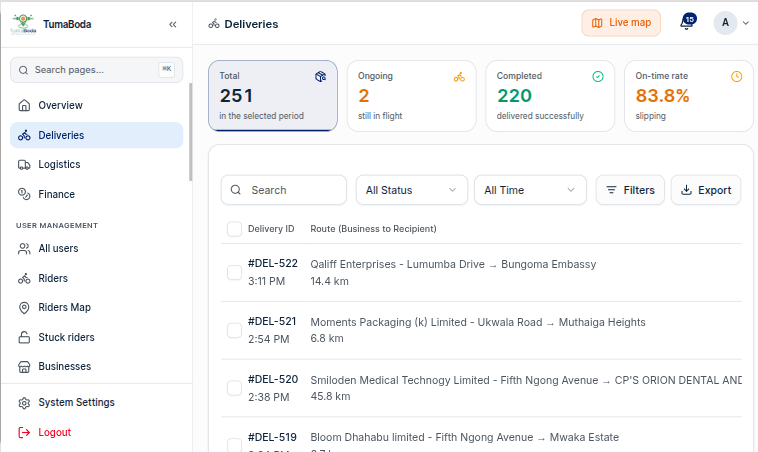Click the map icon inside the Live map button
The height and width of the screenshot is (452, 758).
point(597,23)
